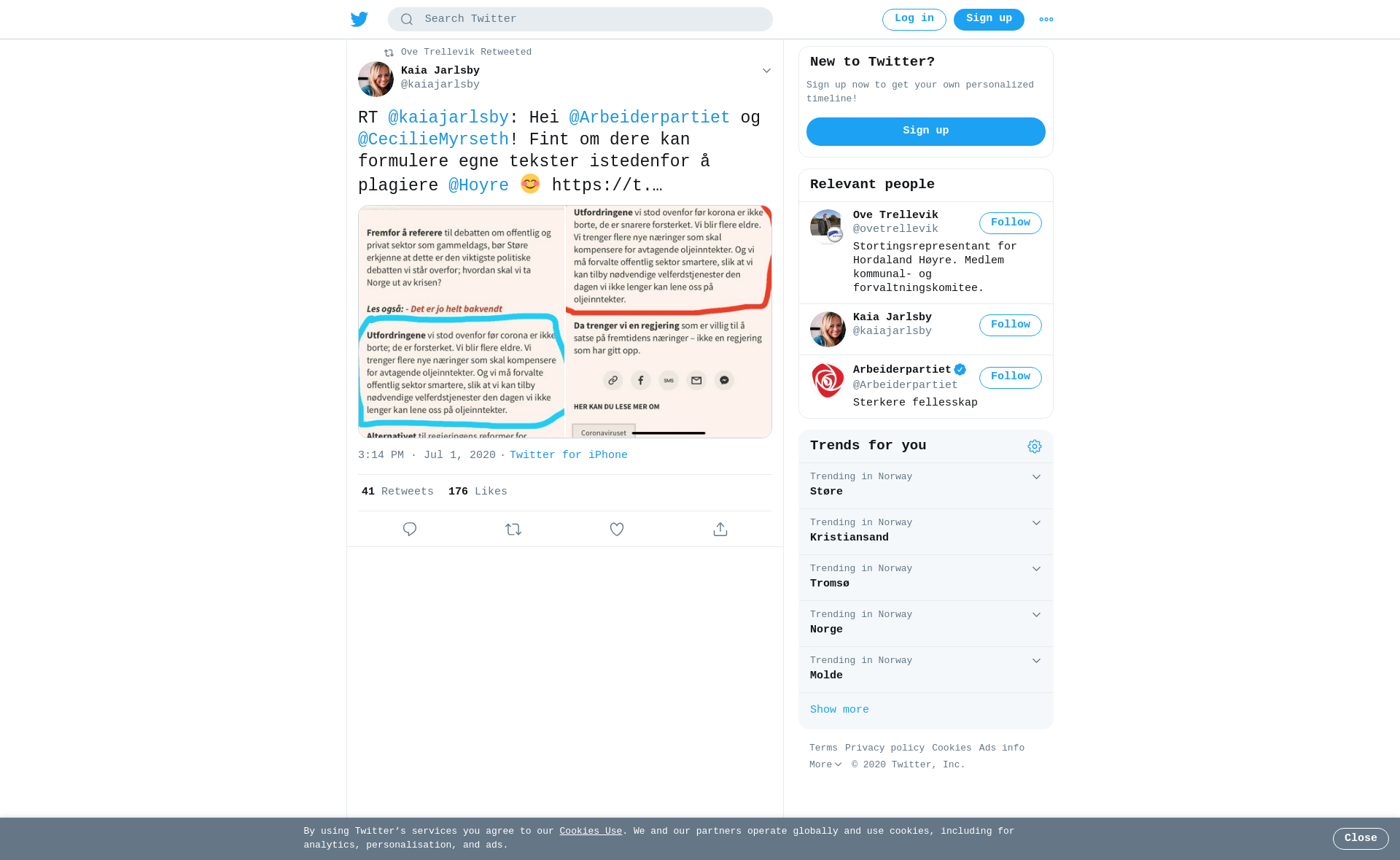The height and width of the screenshot is (860, 1400).
Task: Follow Ove Trellevik
Action: (x=1011, y=223)
